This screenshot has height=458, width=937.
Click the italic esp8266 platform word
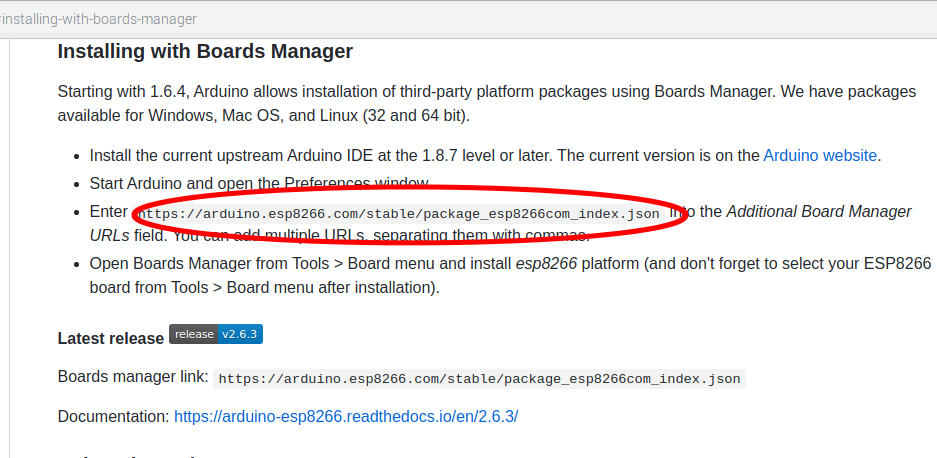pyautogui.click(x=546, y=264)
